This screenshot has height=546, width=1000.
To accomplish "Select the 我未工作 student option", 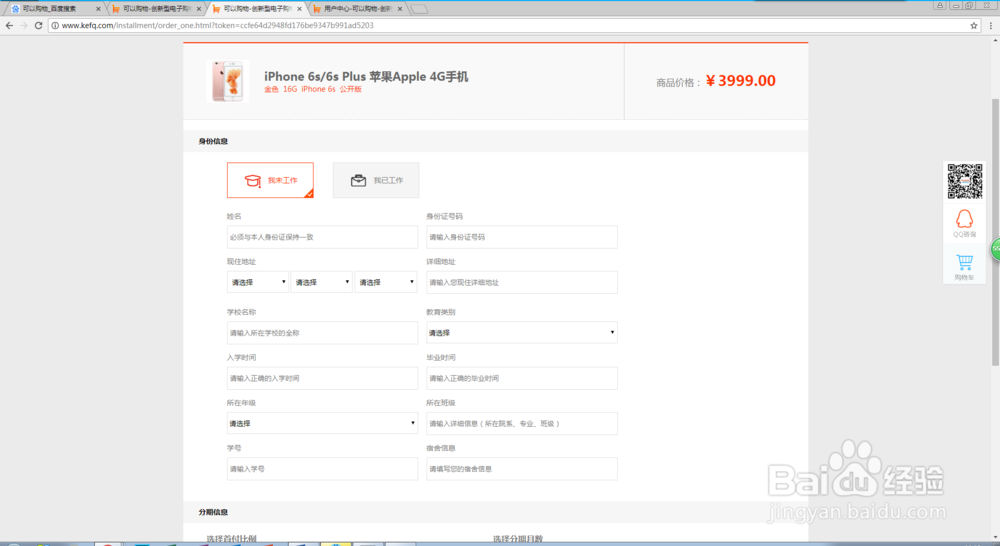I will pyautogui.click(x=270, y=180).
